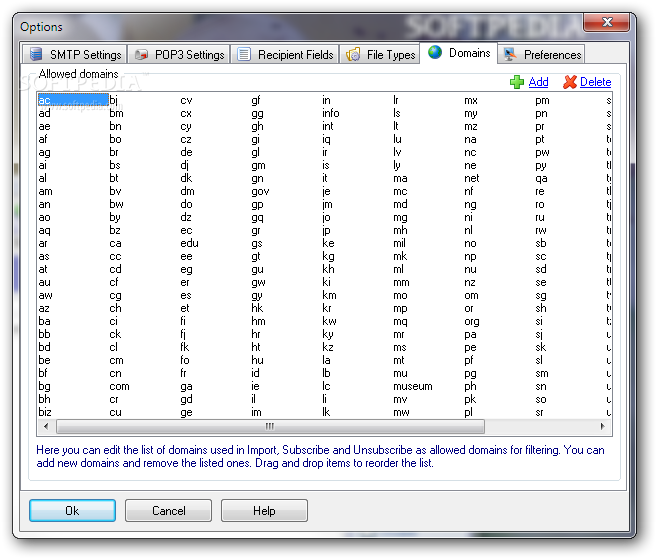Select the "museum" domain entry
Image resolution: width=657 pixels, height=559 pixels.
pyautogui.click(x=413, y=386)
